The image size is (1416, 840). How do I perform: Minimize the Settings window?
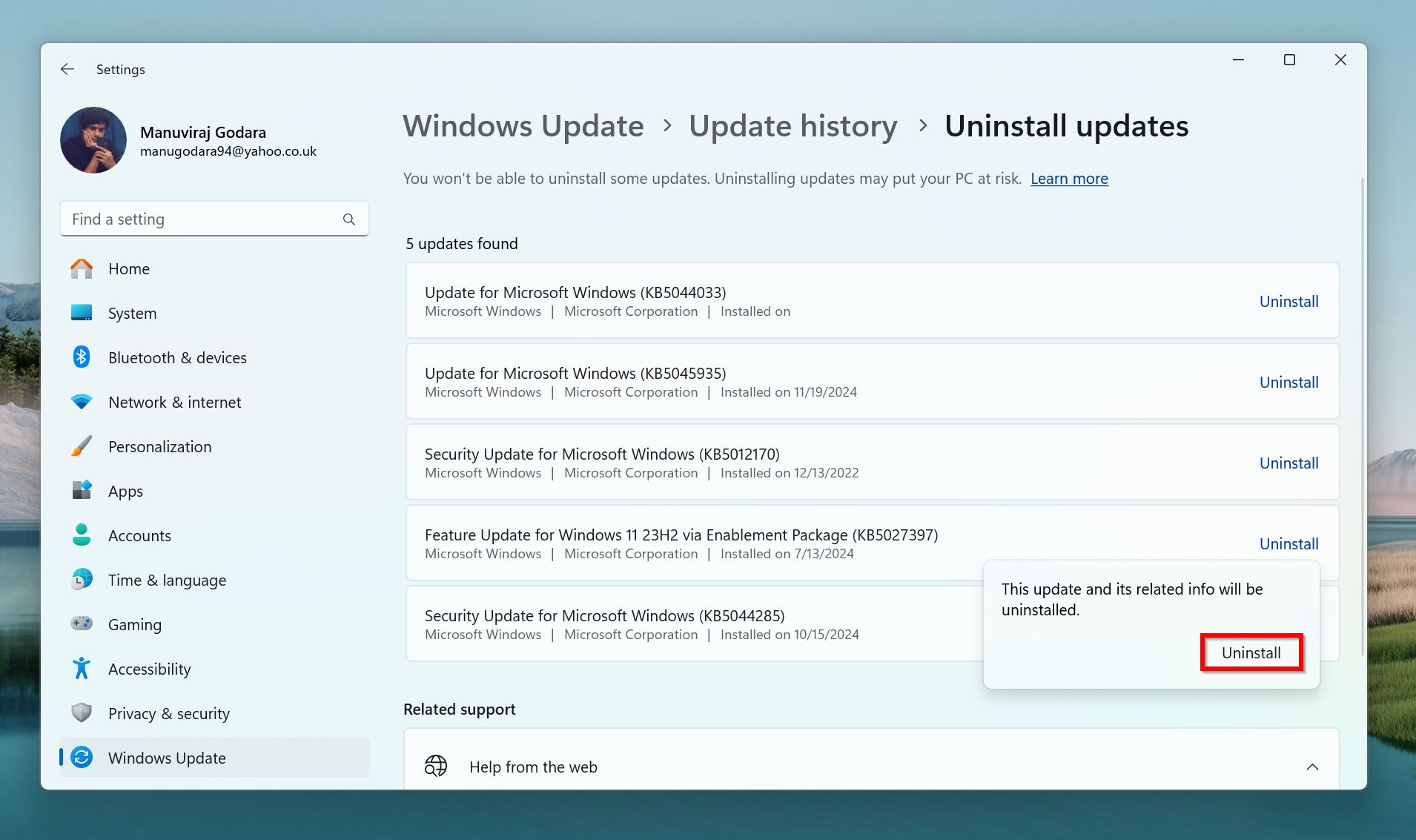point(1238,60)
